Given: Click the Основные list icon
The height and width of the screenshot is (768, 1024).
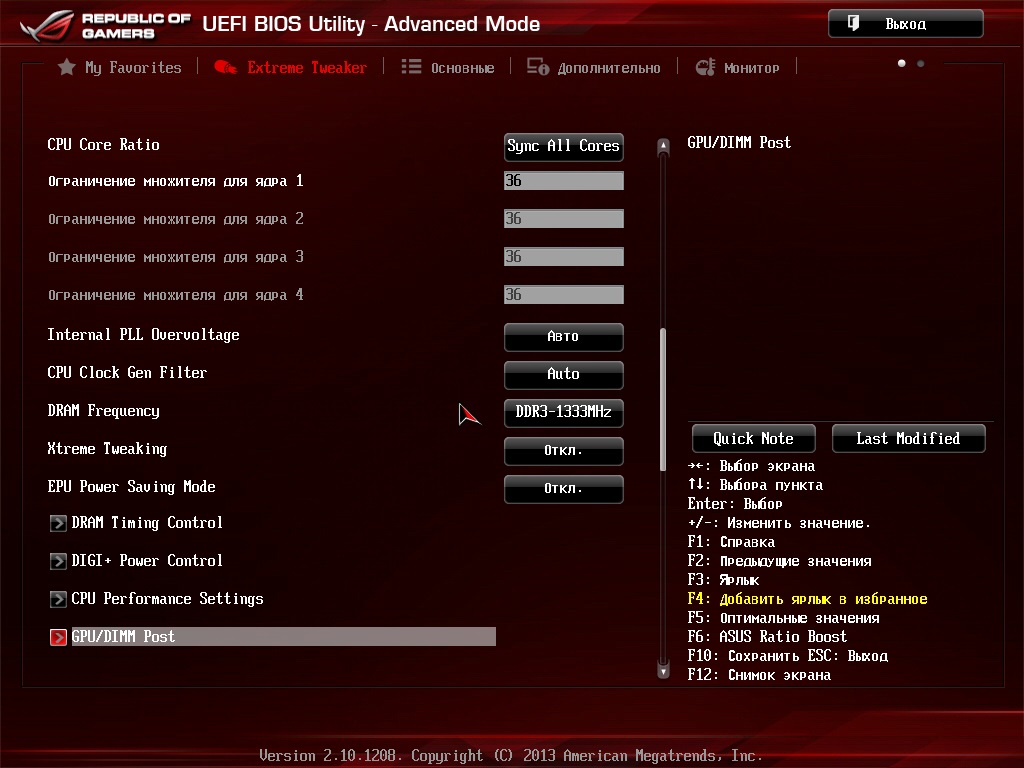Looking at the screenshot, I should [x=411, y=67].
